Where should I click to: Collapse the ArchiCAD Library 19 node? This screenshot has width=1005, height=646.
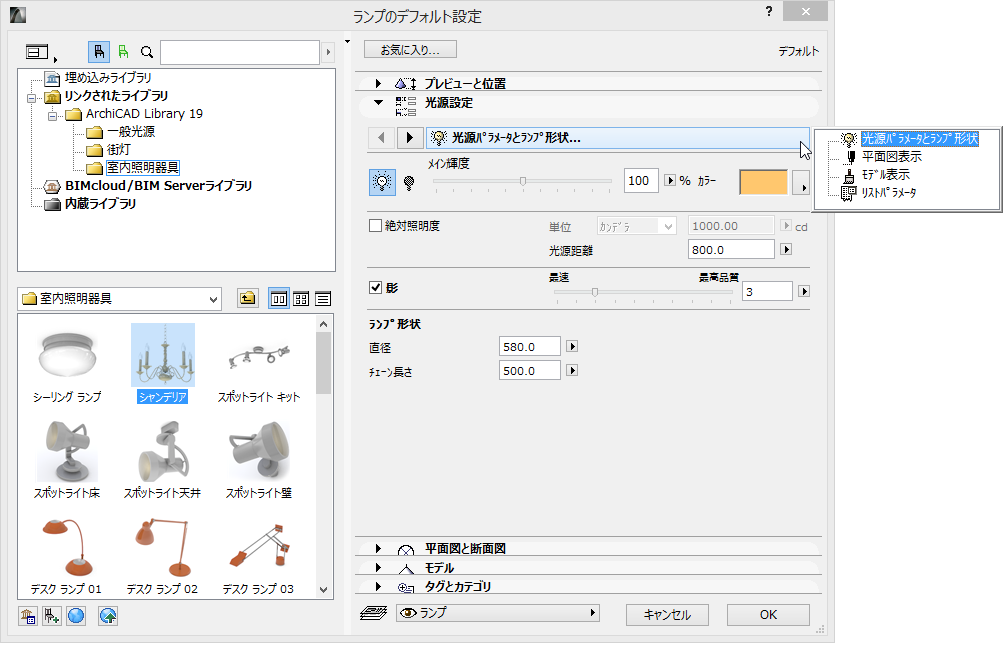(53, 116)
